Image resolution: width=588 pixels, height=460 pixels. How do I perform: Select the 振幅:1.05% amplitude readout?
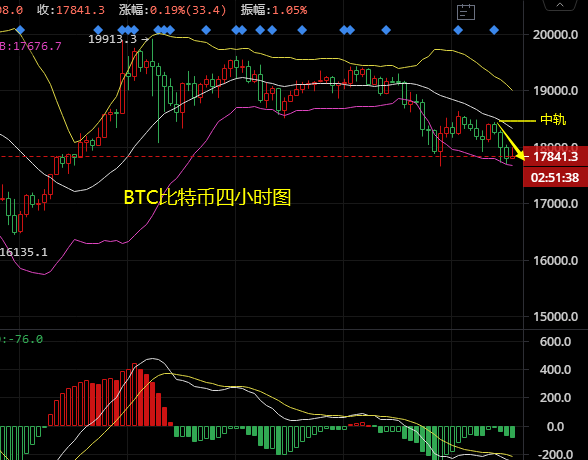pyautogui.click(x=274, y=10)
